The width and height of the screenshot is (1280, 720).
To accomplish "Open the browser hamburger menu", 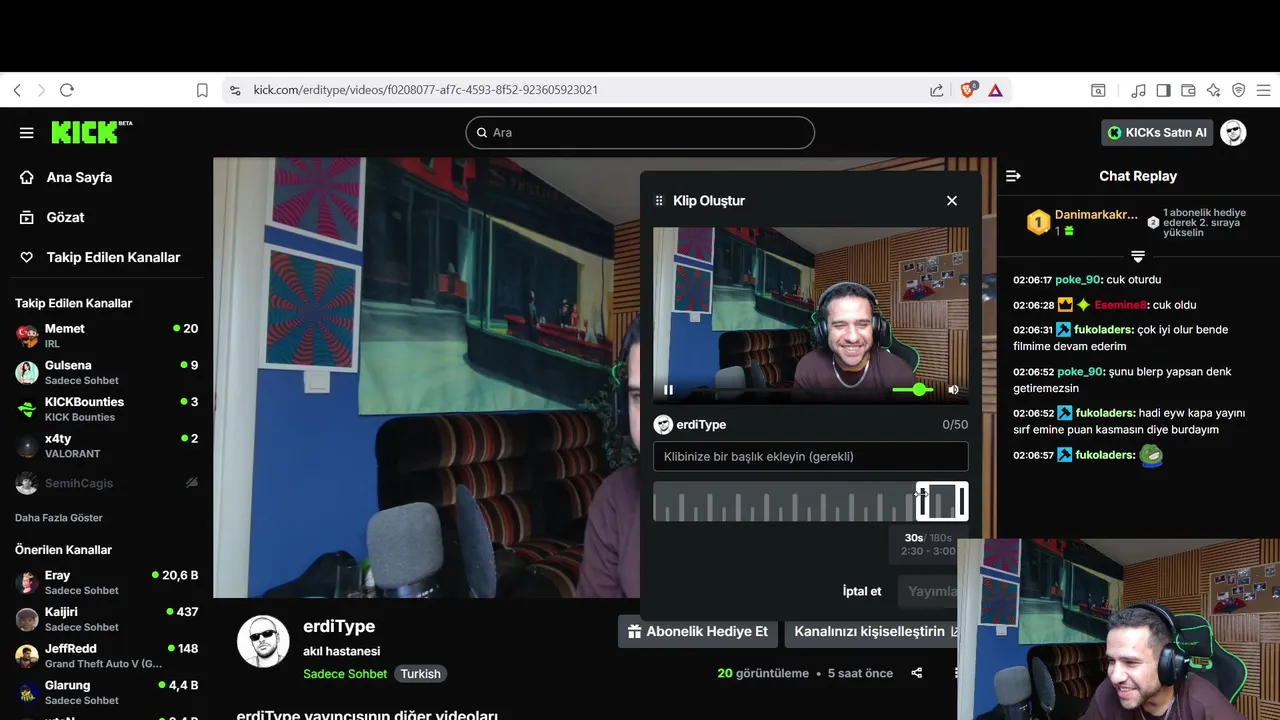I will pyautogui.click(x=1263, y=90).
